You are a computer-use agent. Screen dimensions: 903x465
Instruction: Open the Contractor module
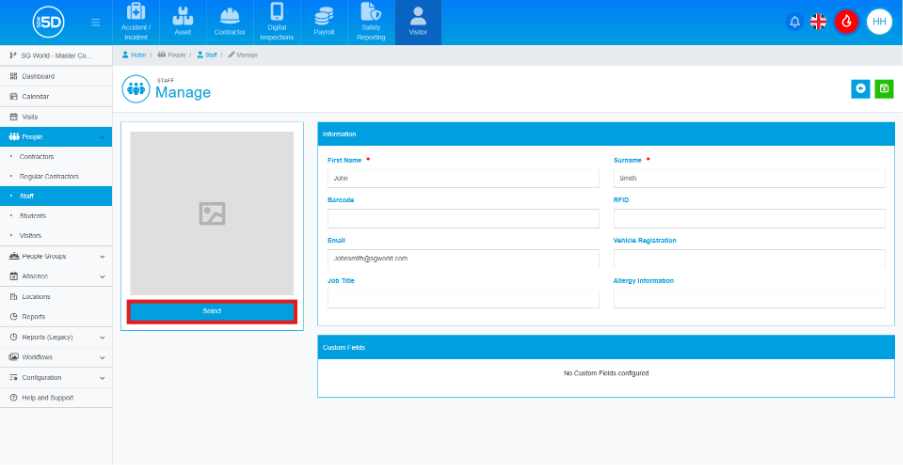click(230, 22)
